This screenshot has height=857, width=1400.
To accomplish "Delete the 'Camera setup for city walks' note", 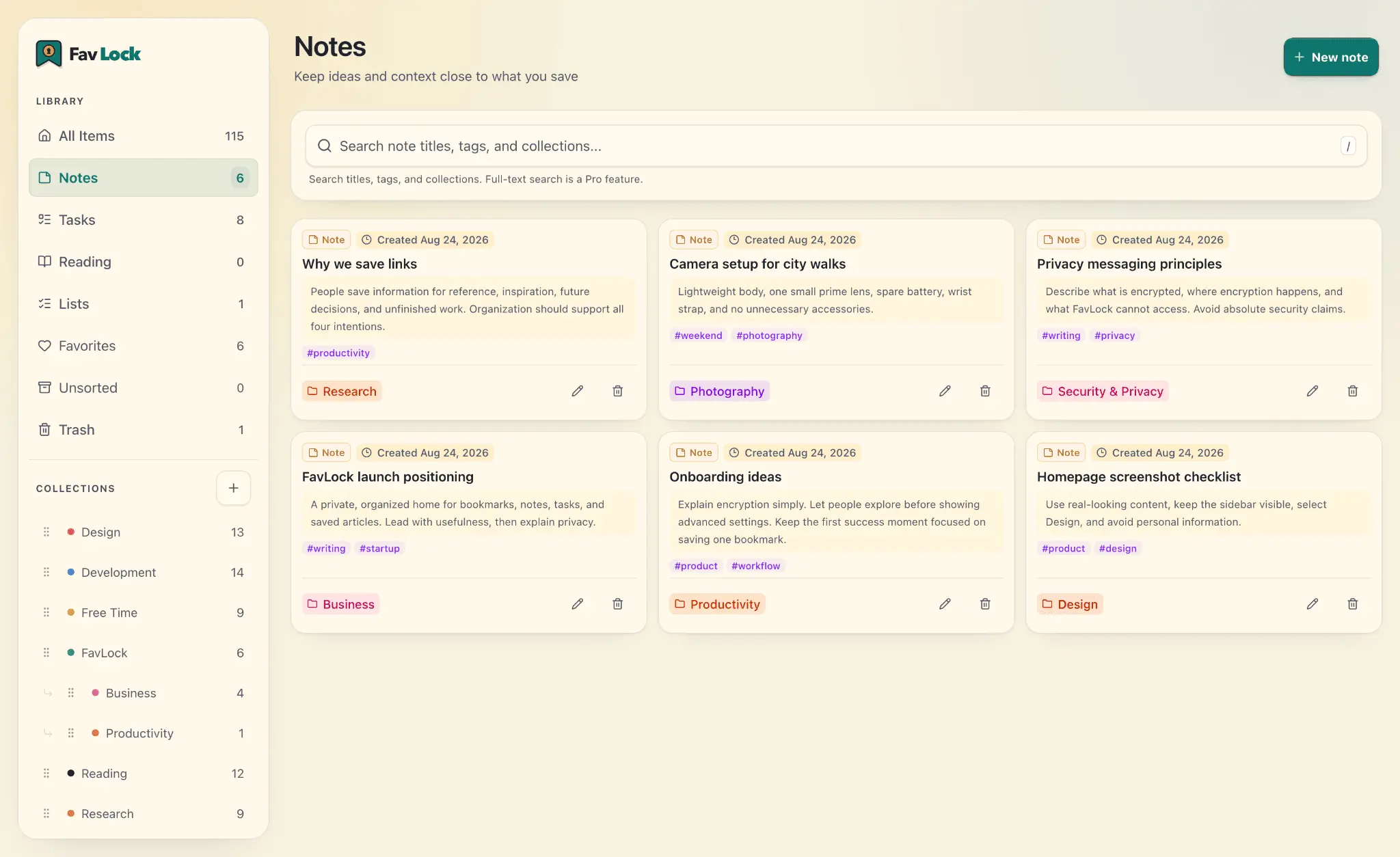I will click(985, 391).
